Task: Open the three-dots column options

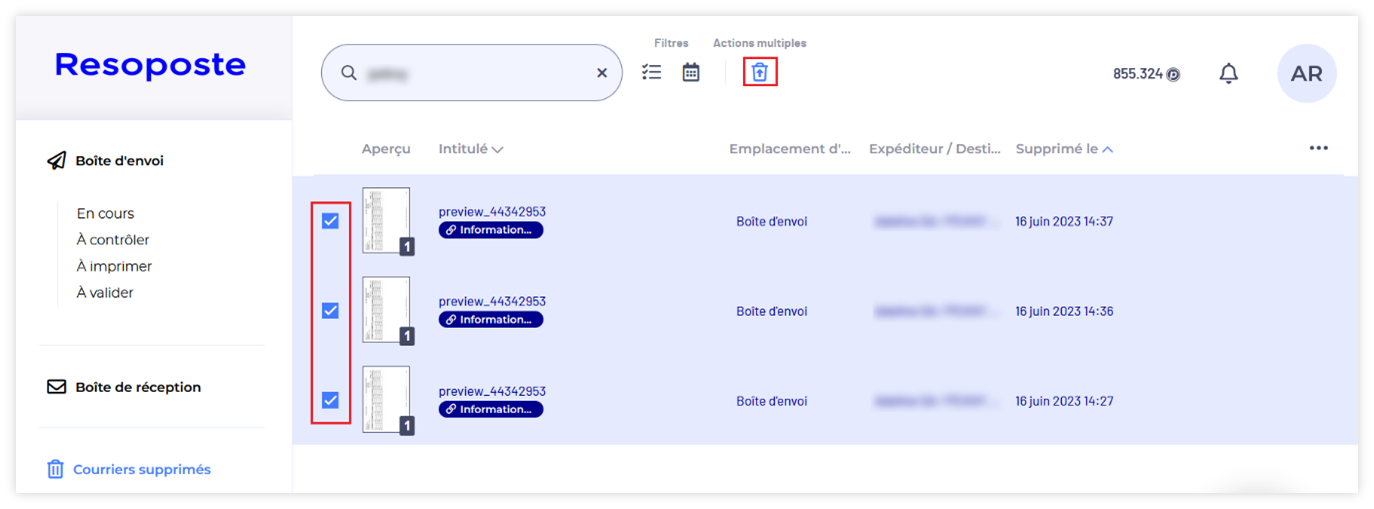Action: click(1318, 148)
